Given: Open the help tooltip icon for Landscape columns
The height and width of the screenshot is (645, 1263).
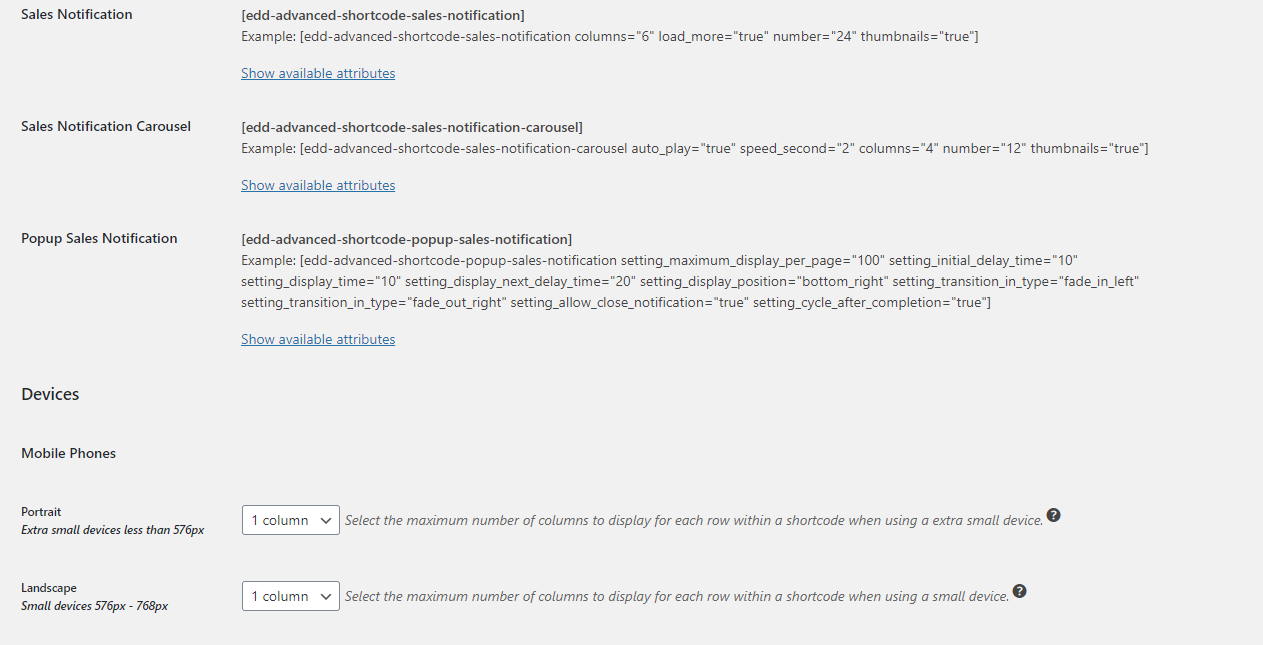Looking at the screenshot, I should pyautogui.click(x=1019, y=592).
